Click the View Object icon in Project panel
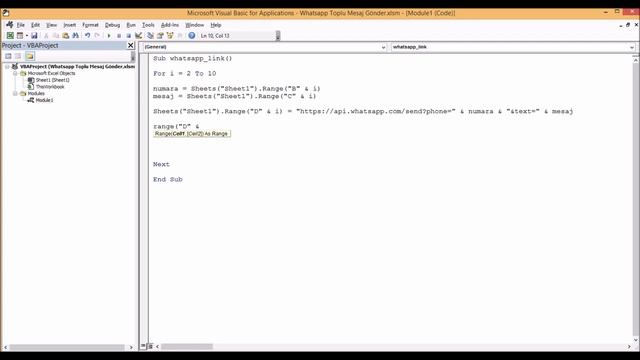This screenshot has height=360, width=640. pos(18,56)
